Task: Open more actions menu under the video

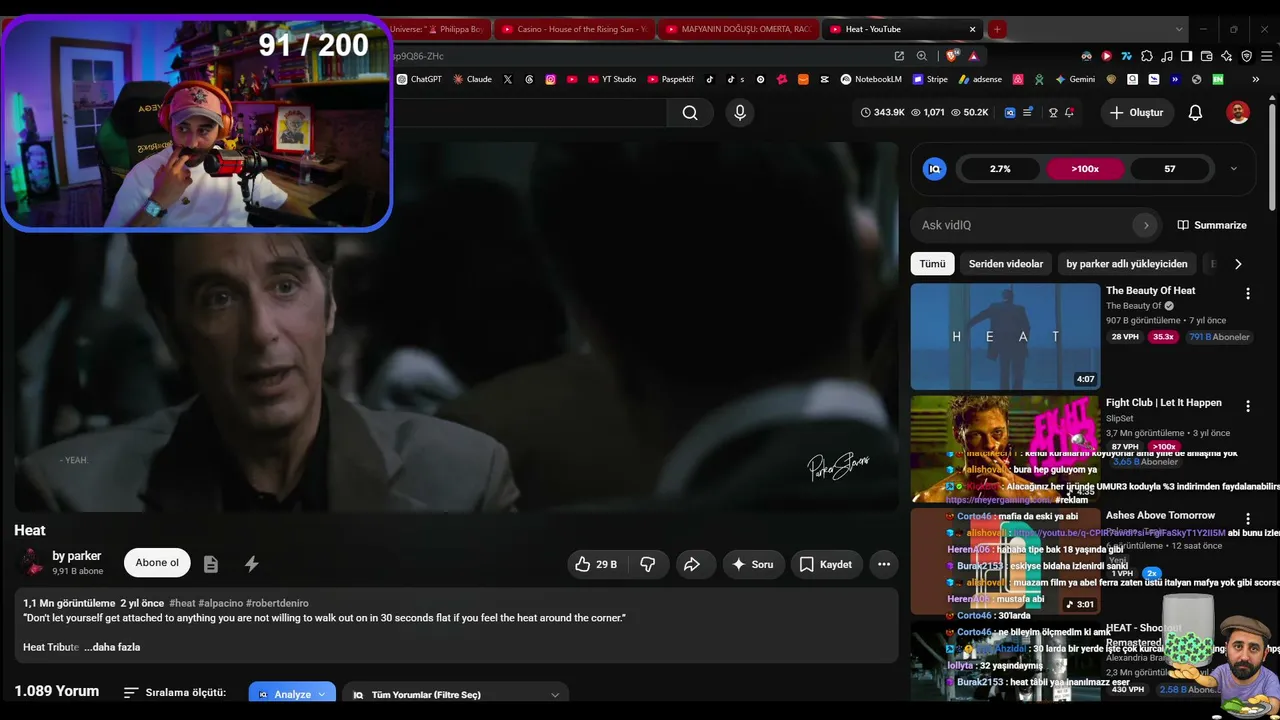Action: (884, 564)
